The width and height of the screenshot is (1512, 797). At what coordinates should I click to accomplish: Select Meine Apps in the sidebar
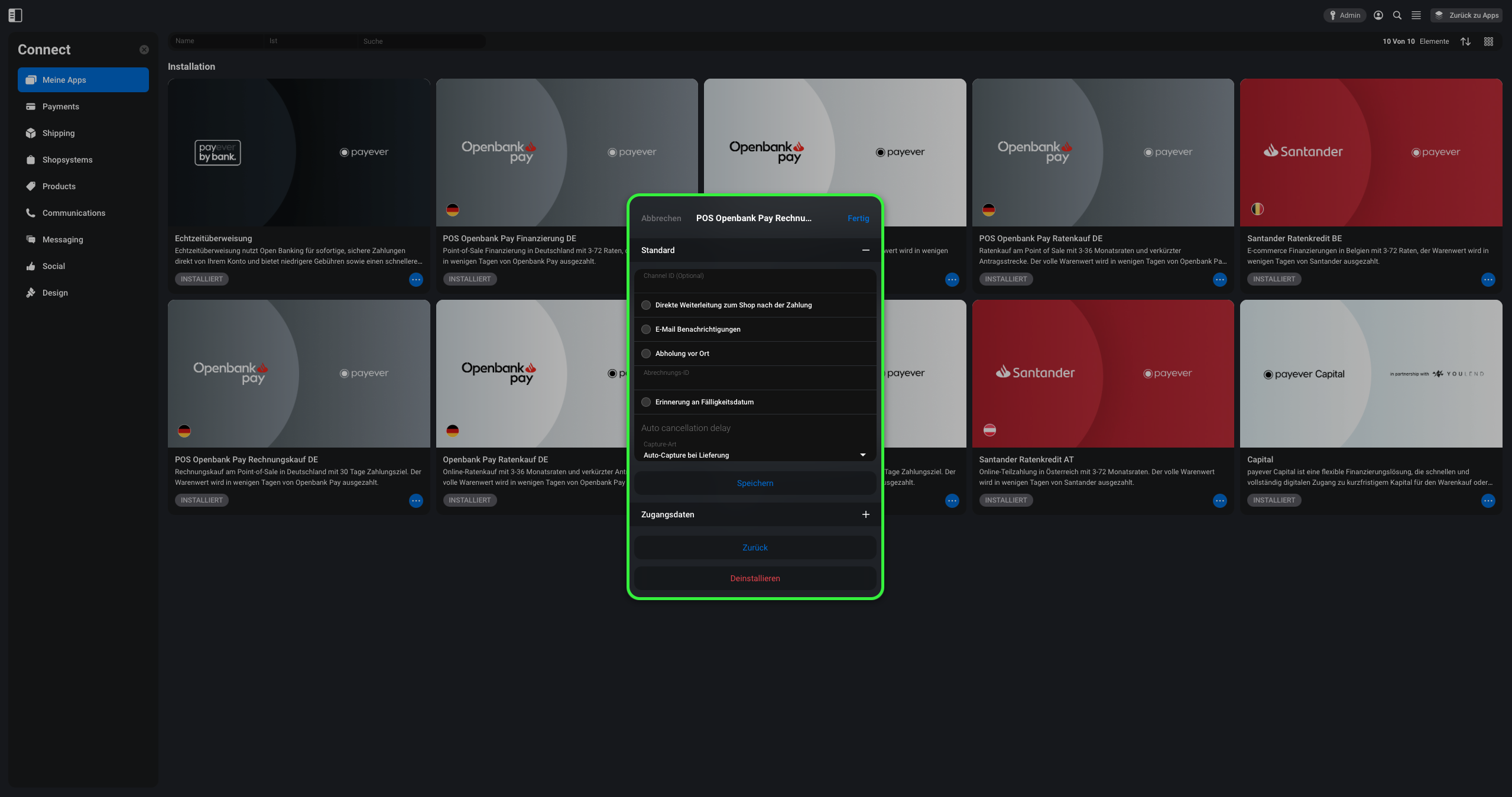coord(83,80)
